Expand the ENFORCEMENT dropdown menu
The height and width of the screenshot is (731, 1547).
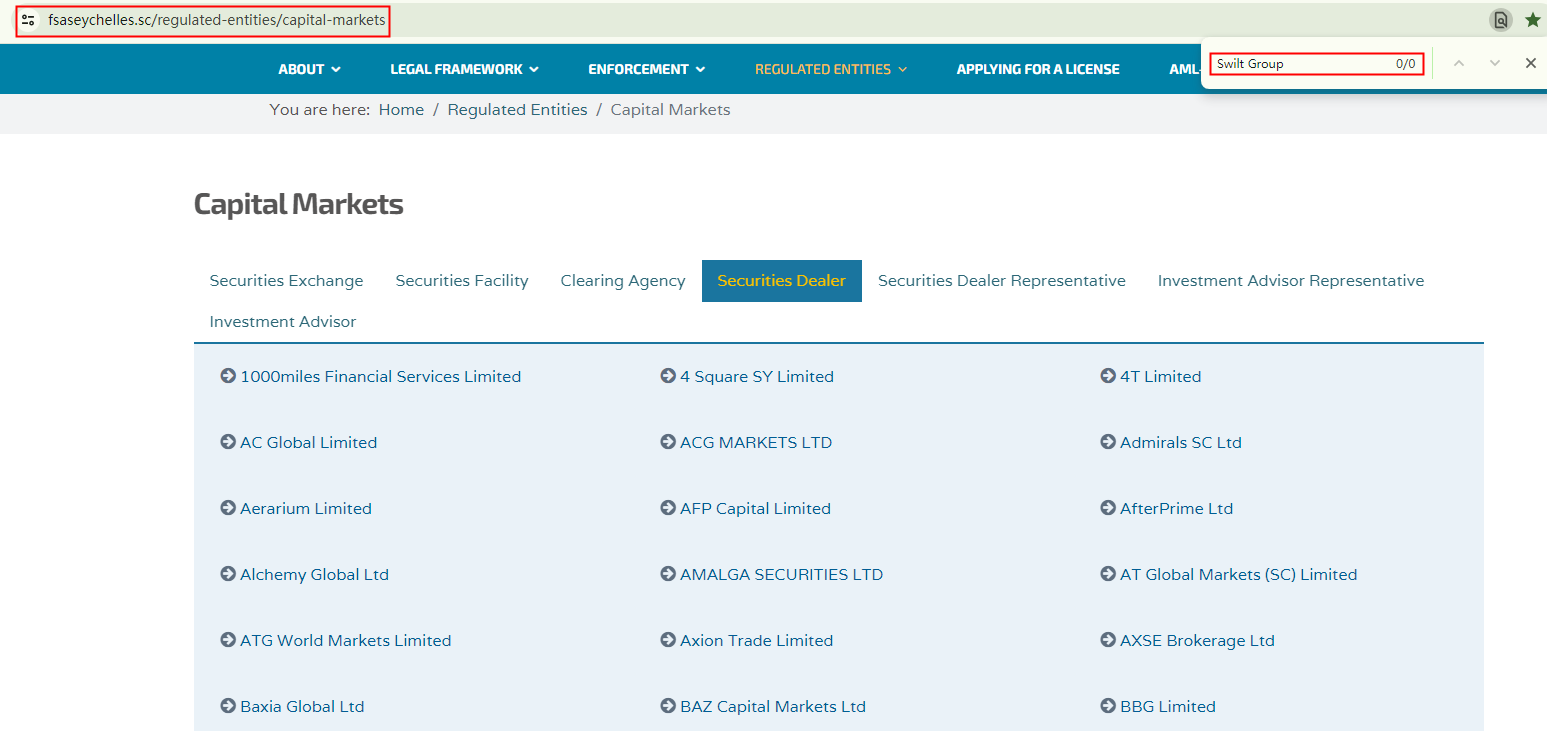click(x=646, y=69)
